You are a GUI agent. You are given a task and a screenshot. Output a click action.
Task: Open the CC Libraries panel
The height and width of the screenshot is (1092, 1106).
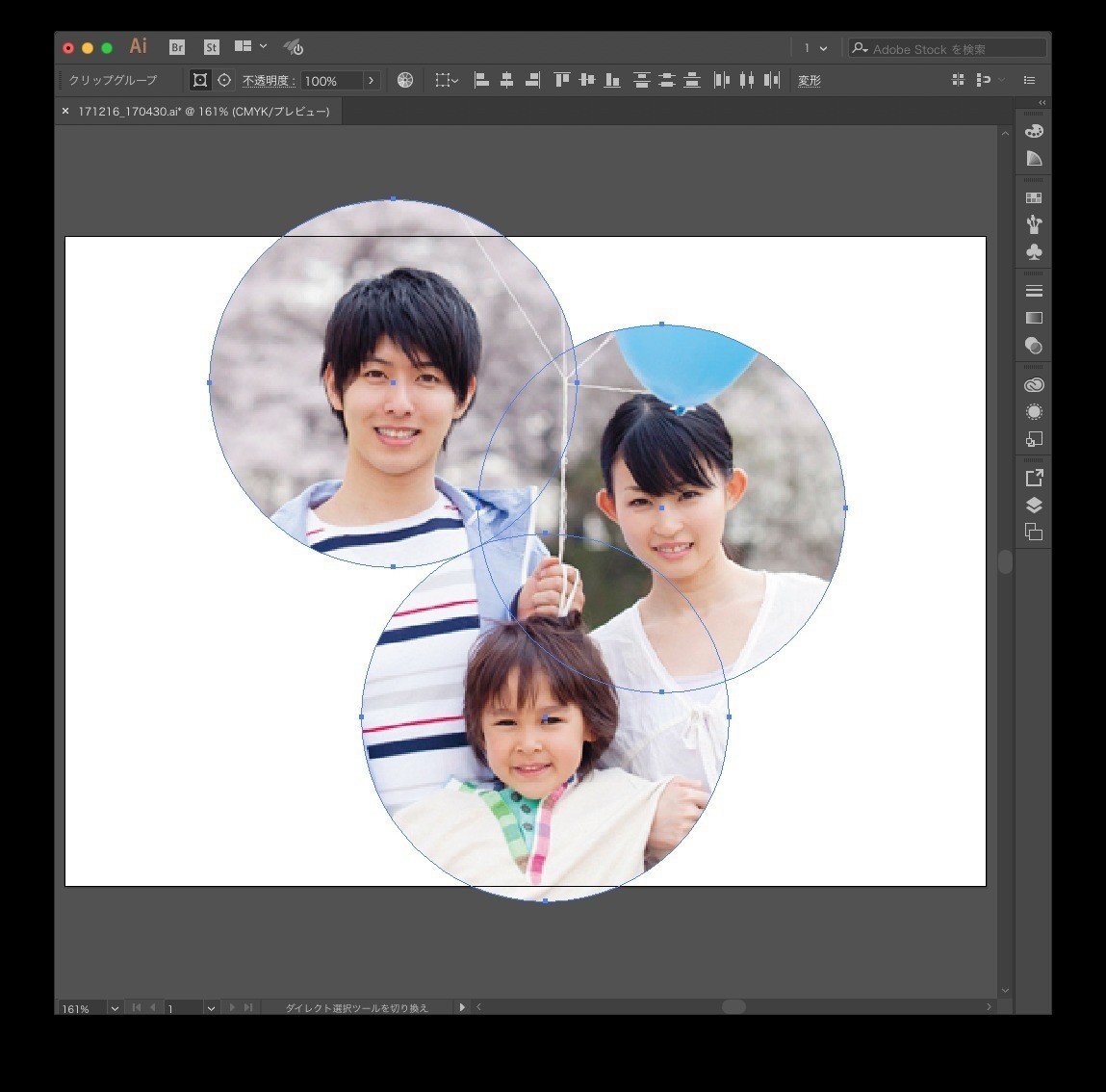(x=1033, y=384)
